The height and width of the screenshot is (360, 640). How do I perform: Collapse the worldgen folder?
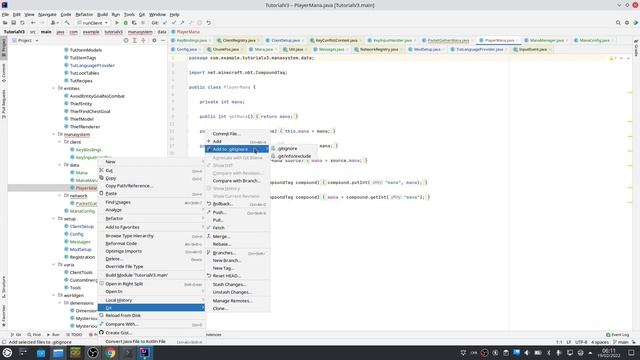(53, 296)
